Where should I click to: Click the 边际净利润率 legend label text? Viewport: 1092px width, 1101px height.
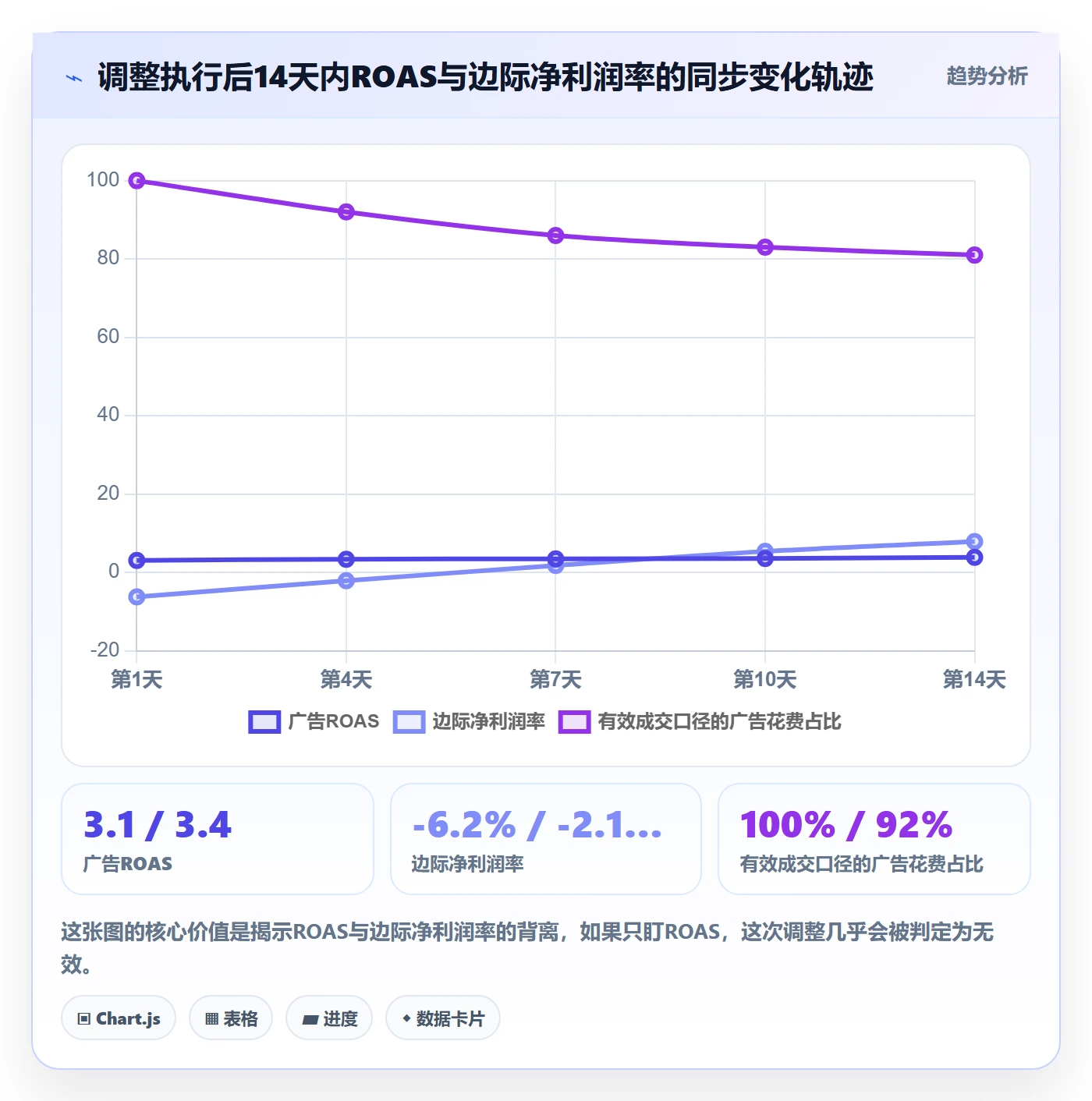(489, 721)
